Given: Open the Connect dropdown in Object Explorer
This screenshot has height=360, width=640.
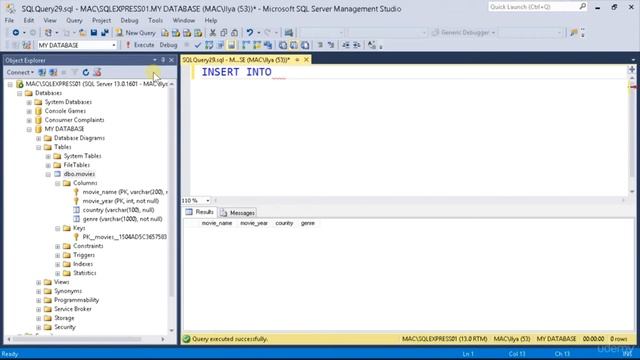Looking at the screenshot, I should tap(20, 72).
